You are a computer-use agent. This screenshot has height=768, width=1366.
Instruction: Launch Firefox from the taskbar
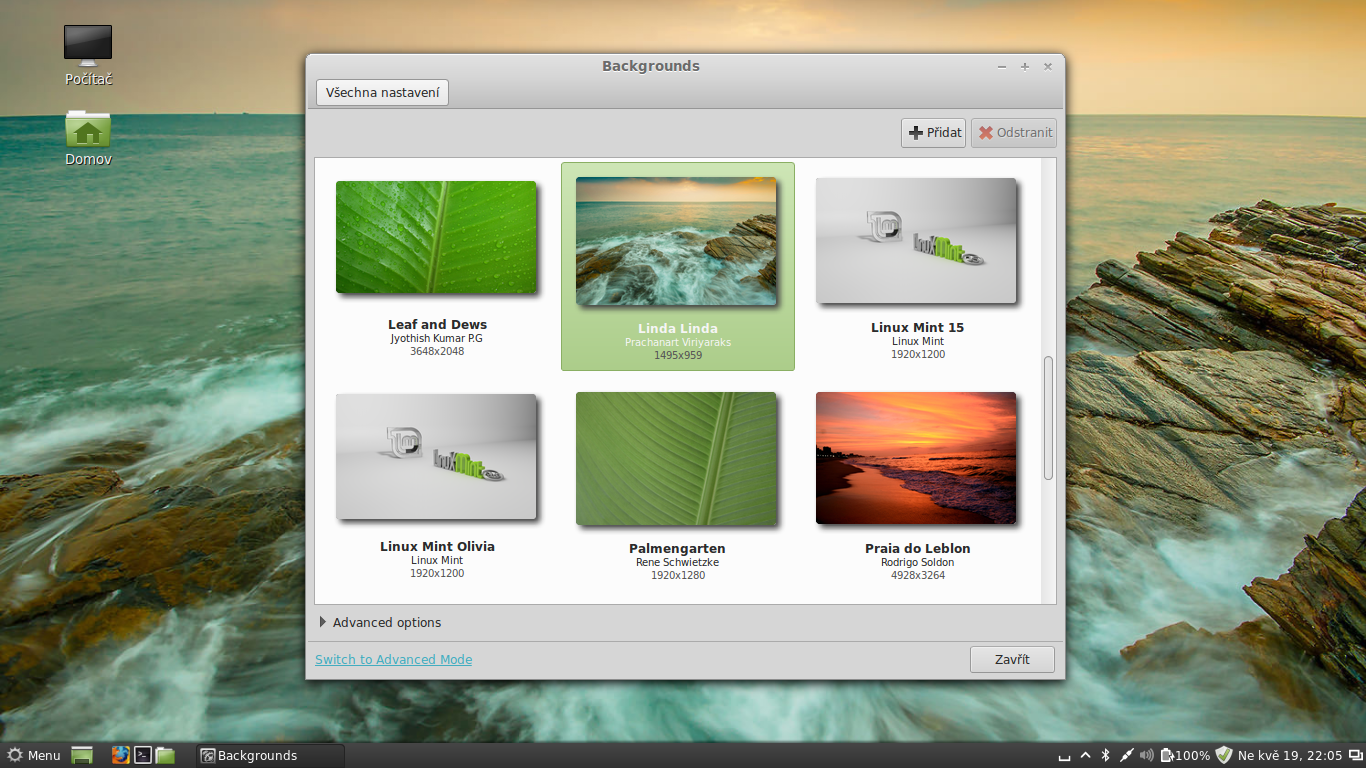click(121, 755)
